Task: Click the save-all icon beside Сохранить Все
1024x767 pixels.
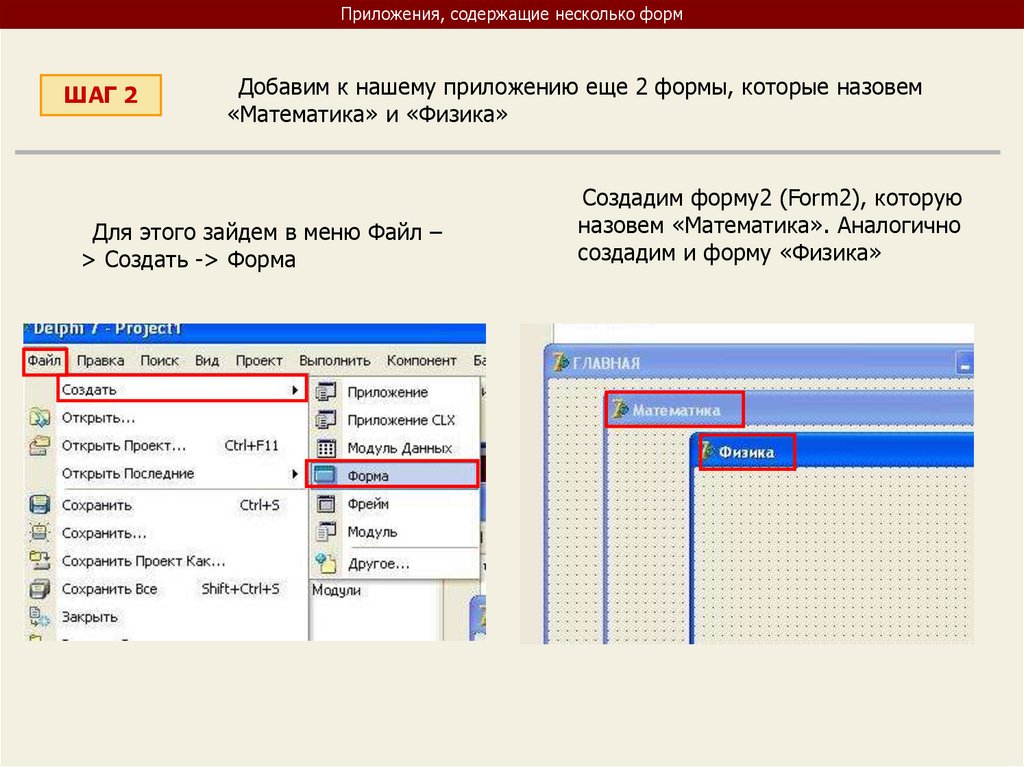Action: tap(40, 589)
